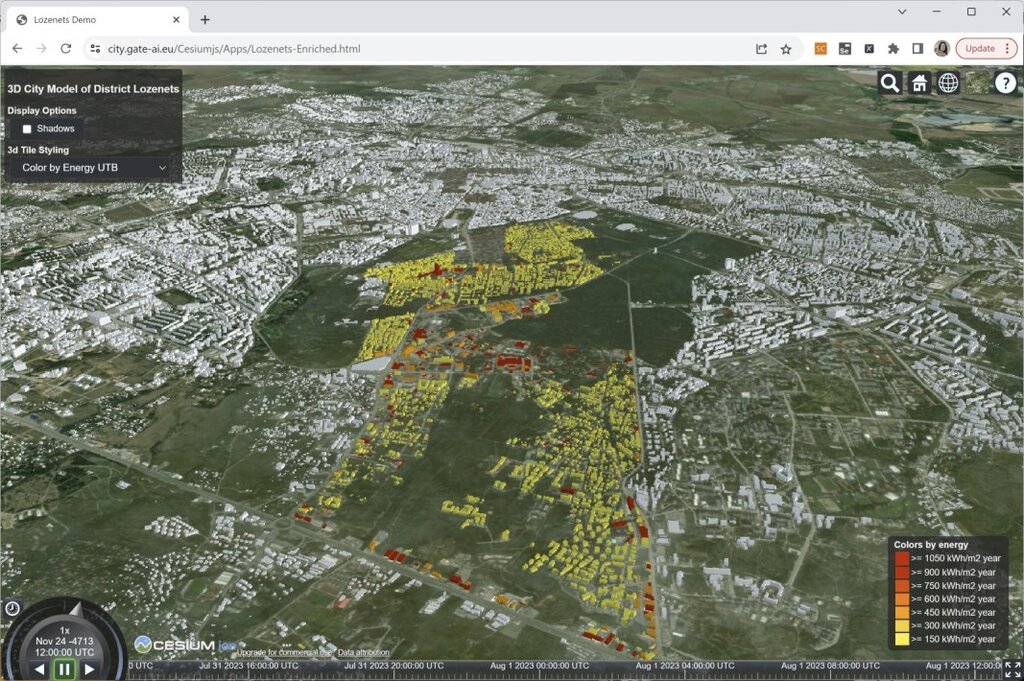Open the scene mode globe picker

(x=948, y=84)
